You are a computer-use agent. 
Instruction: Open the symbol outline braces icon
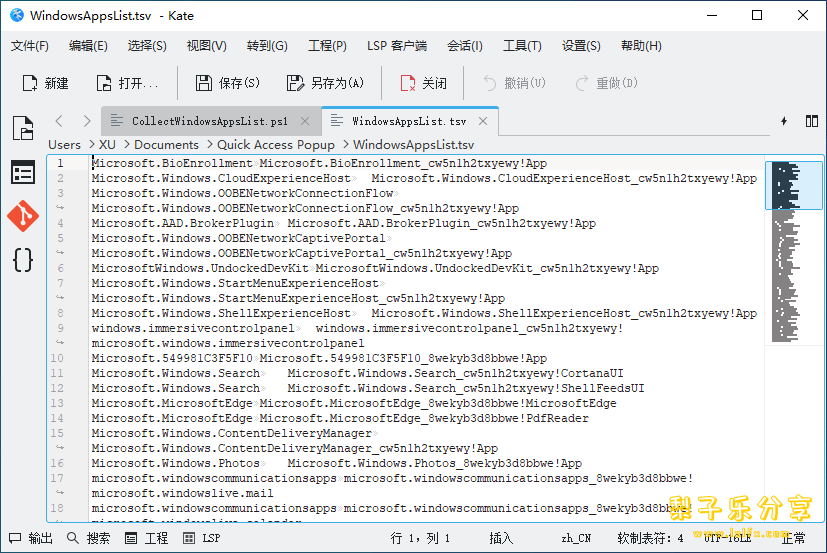coord(23,260)
